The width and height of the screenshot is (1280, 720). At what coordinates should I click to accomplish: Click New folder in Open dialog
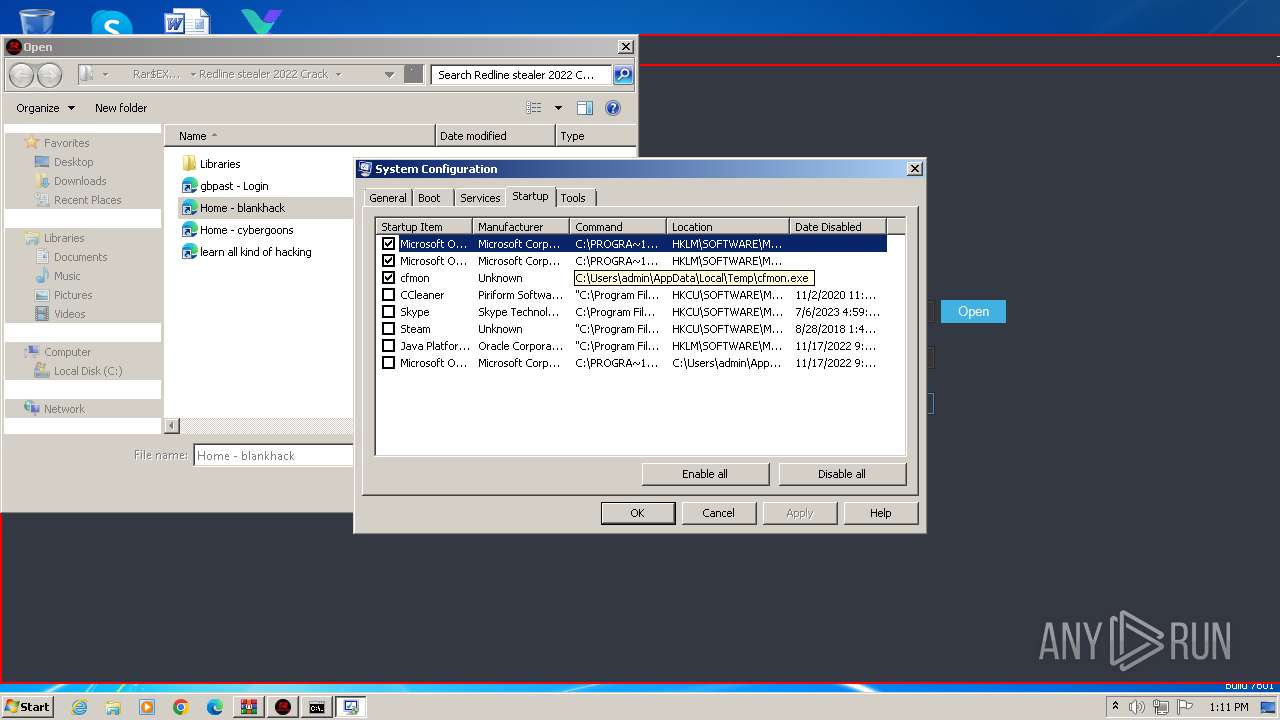pyautogui.click(x=121, y=108)
